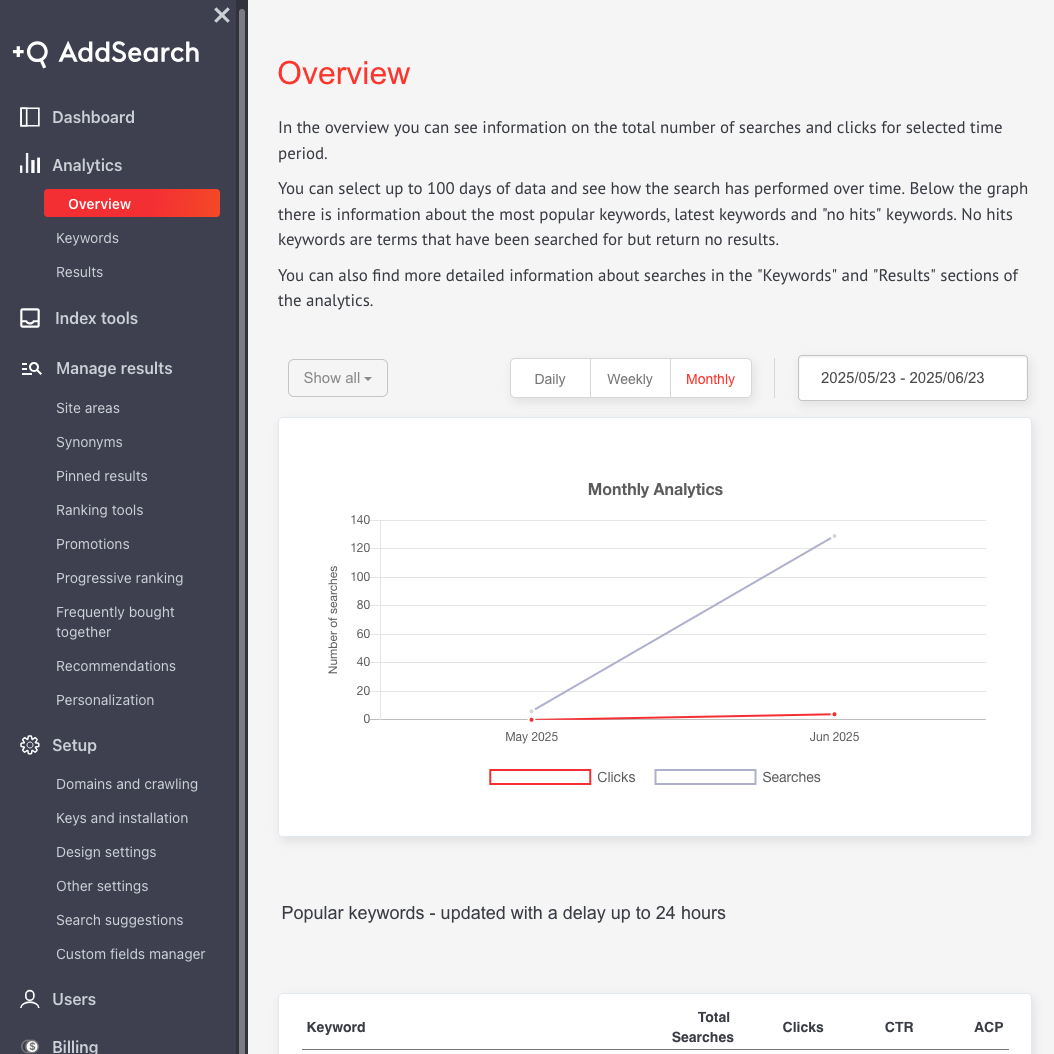Switch chart view to Daily
This screenshot has height=1054, width=1054.
tap(550, 379)
